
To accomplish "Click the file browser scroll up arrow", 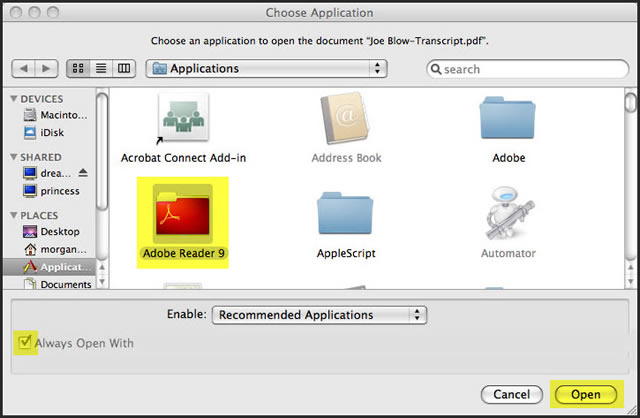I will pyautogui.click(x=631, y=268).
